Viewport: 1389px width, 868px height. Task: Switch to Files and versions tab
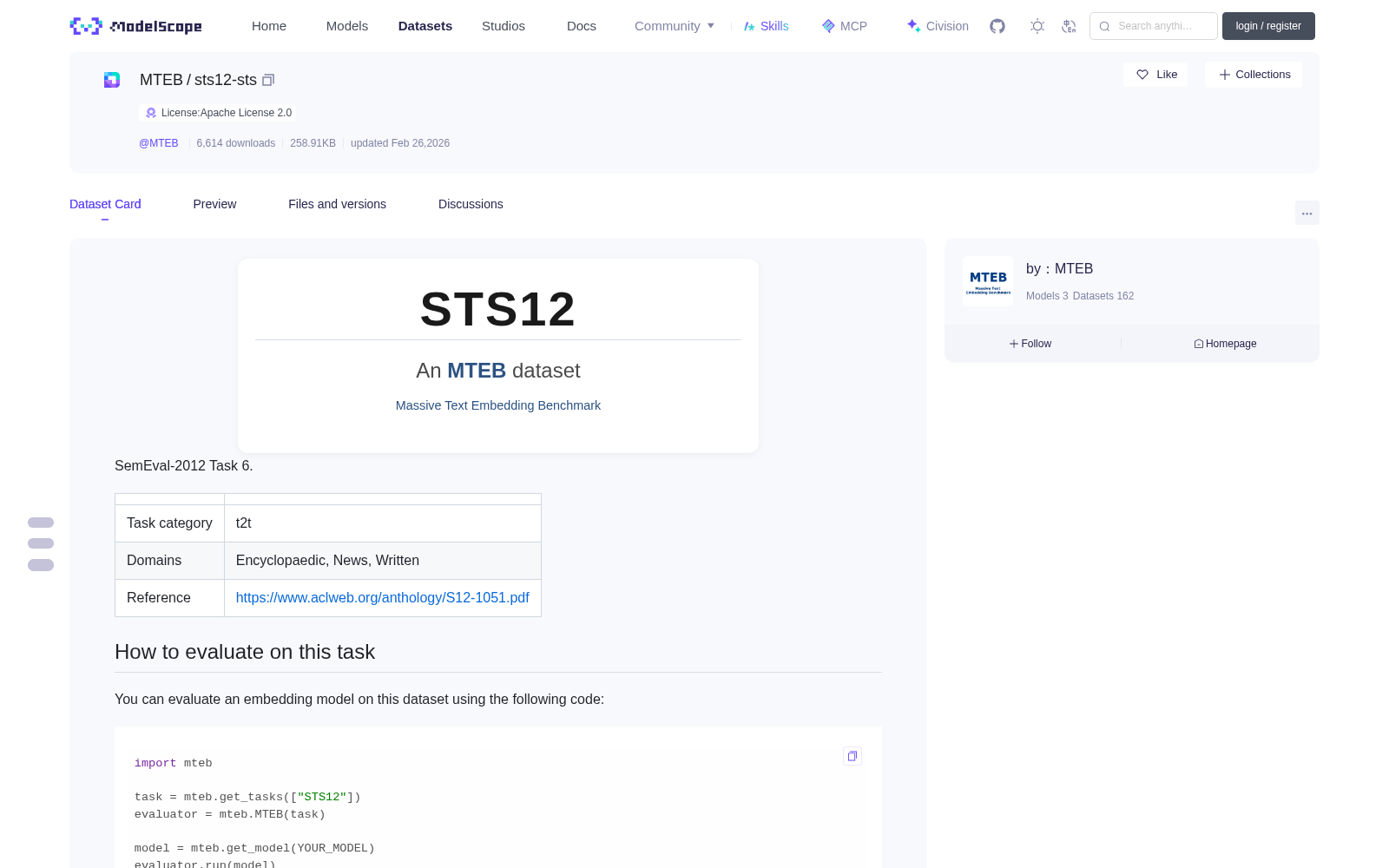coord(337,204)
